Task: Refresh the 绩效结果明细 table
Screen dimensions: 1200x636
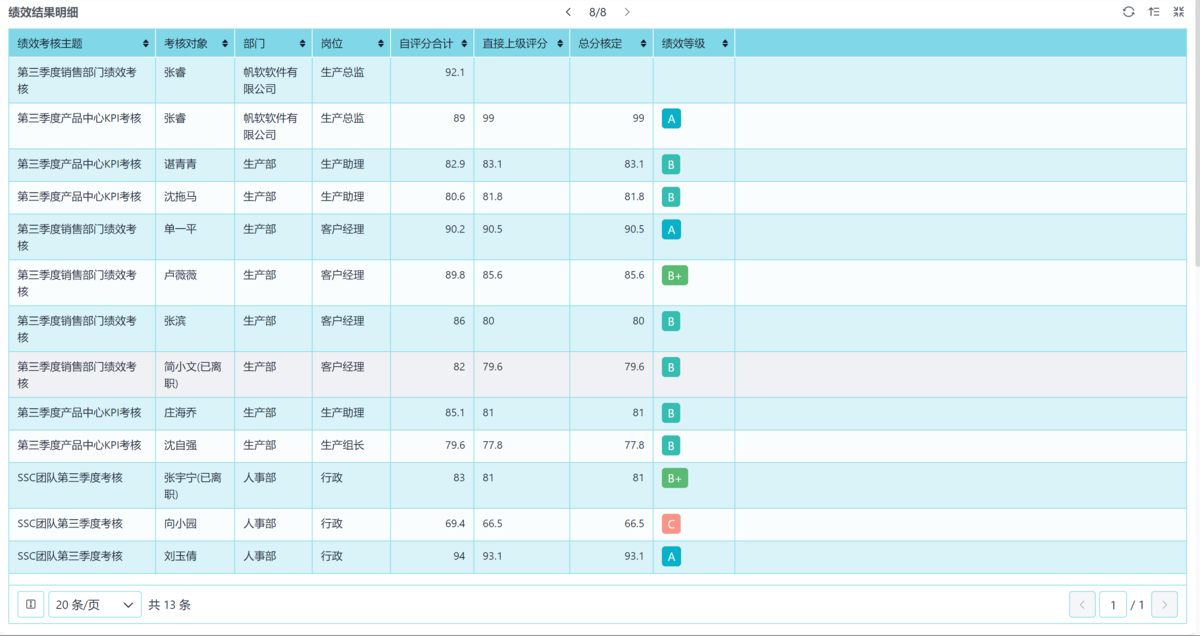Action: tap(1128, 12)
